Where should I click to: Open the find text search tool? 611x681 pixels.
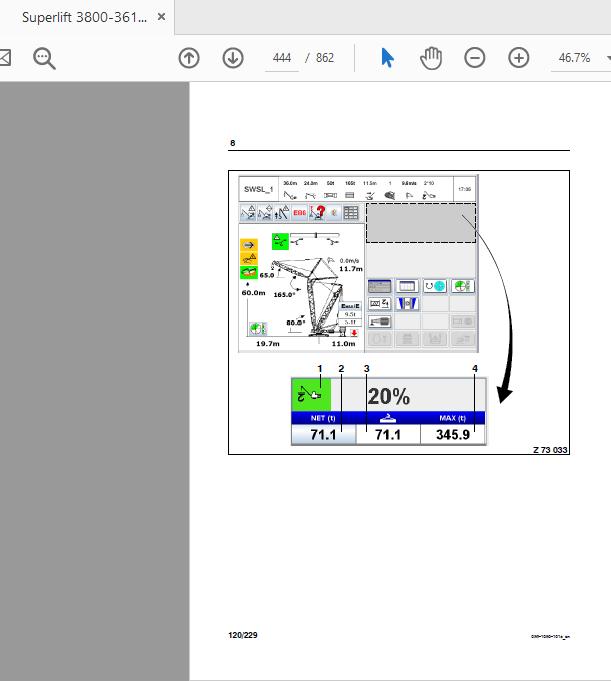(44, 58)
